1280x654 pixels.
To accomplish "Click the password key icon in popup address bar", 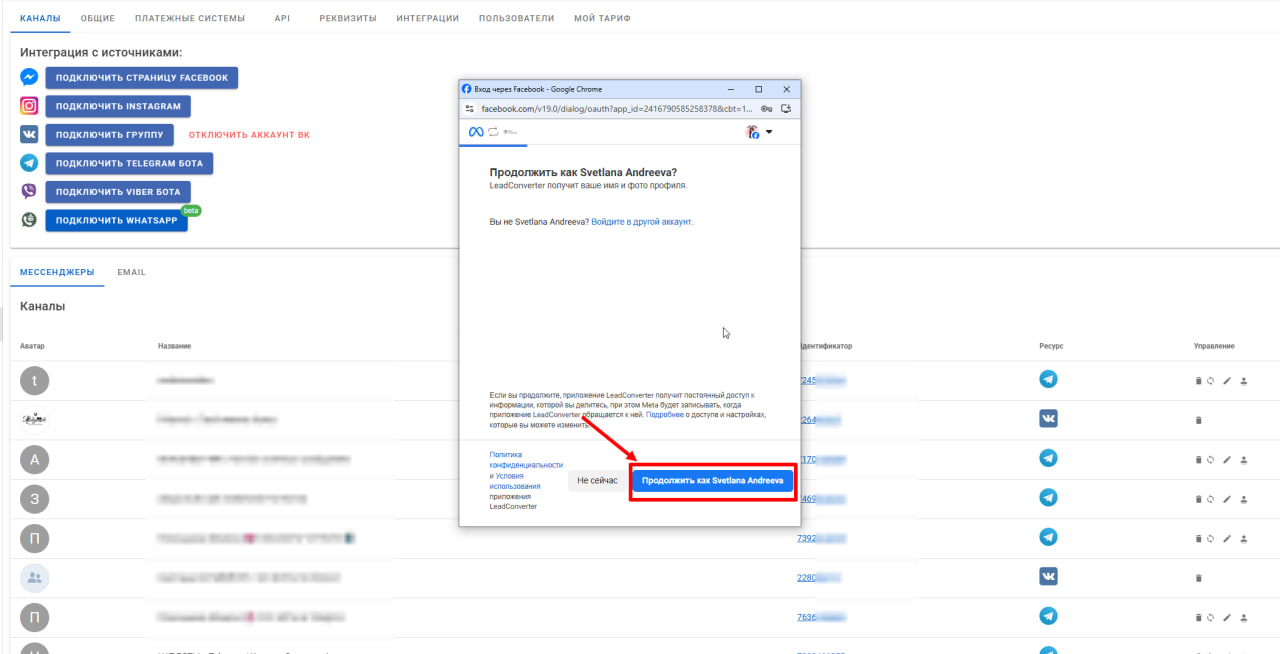I will (x=766, y=108).
